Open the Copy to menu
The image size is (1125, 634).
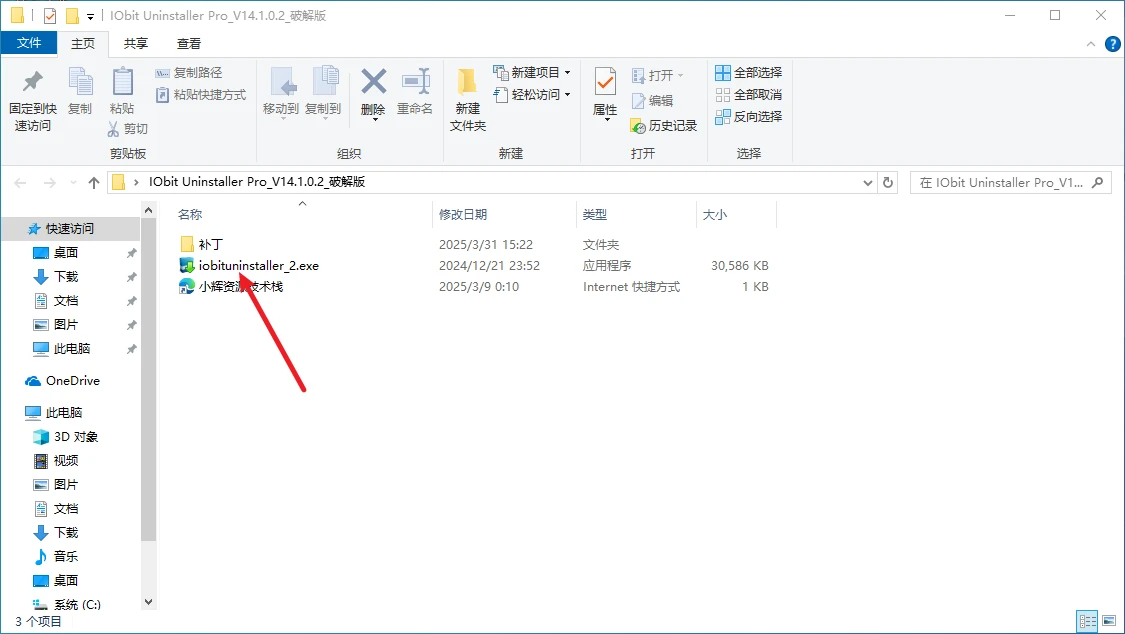coord(323,92)
